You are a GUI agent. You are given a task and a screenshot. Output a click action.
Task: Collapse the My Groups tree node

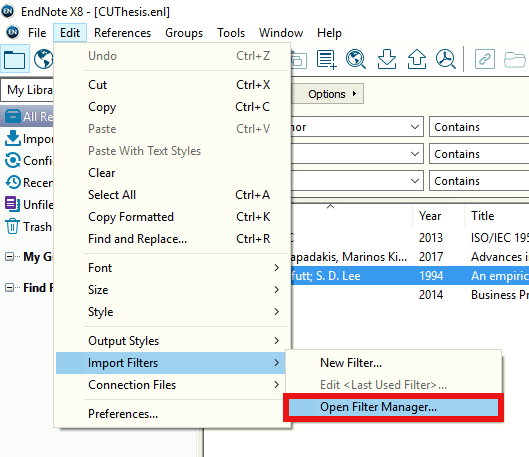point(9,257)
